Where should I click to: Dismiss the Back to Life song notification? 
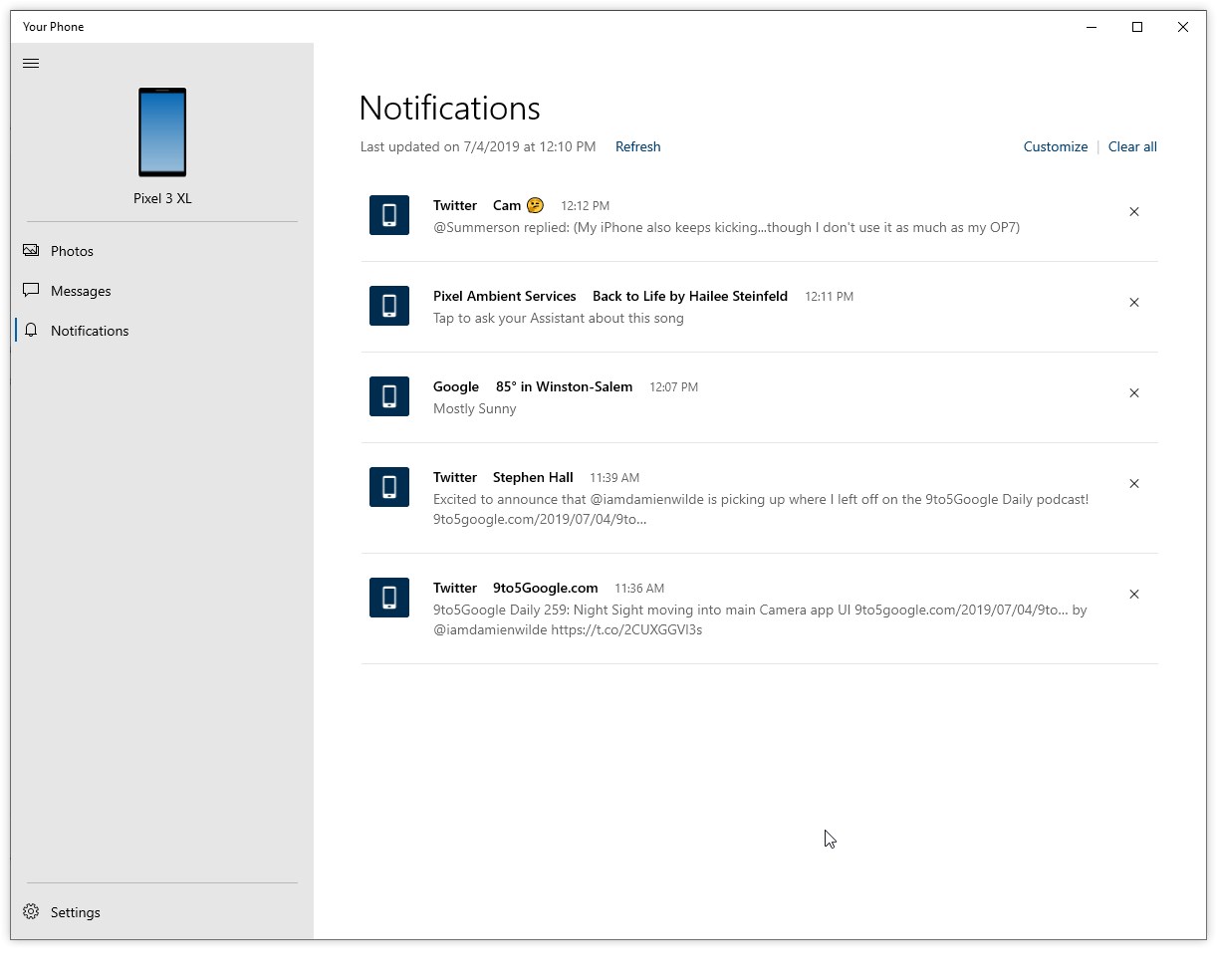[x=1133, y=303]
